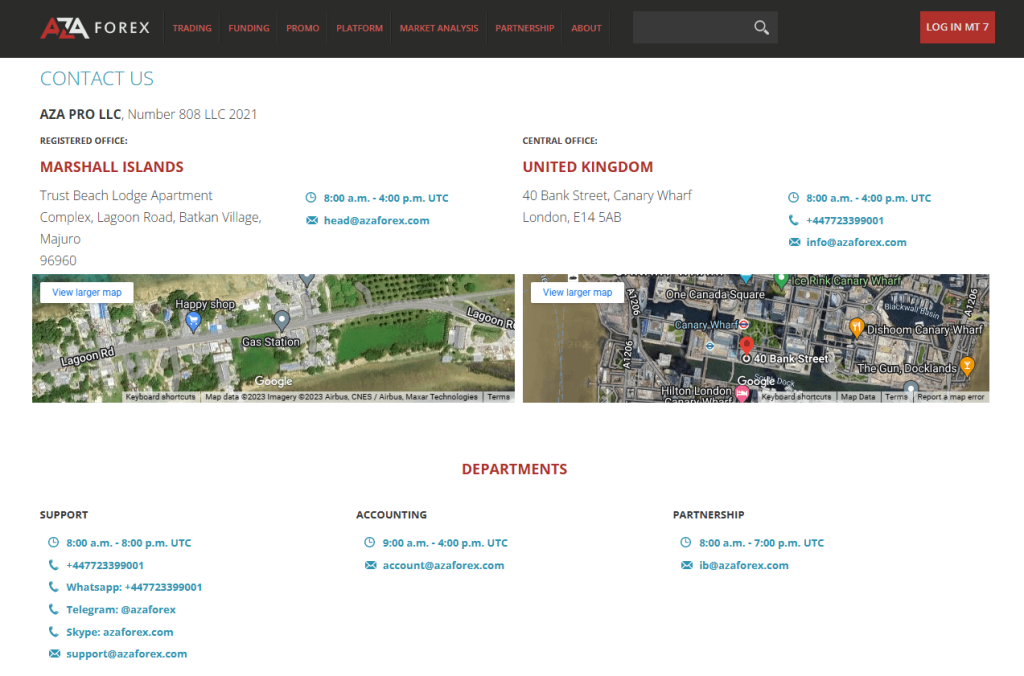Open the Market Analysis menu
The image size is (1024, 676).
click(x=439, y=28)
